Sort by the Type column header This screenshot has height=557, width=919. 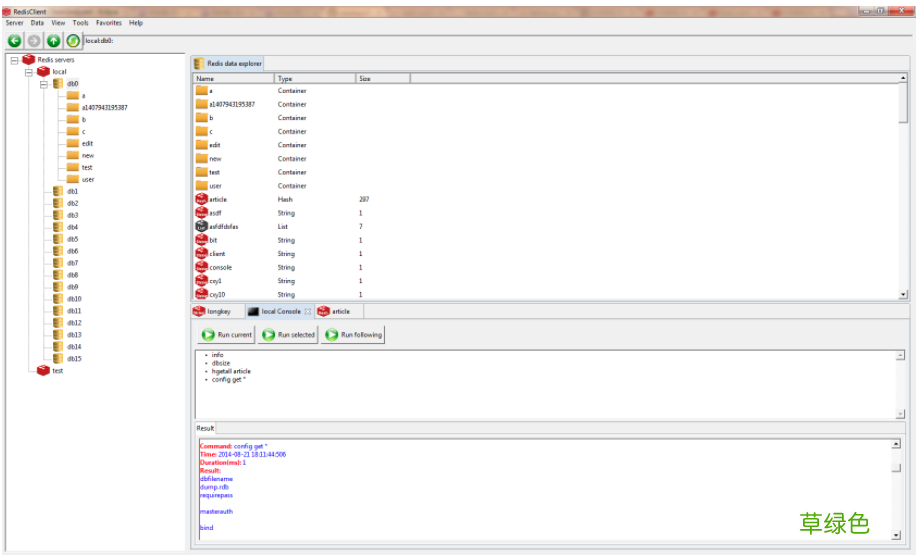pyautogui.click(x=314, y=78)
